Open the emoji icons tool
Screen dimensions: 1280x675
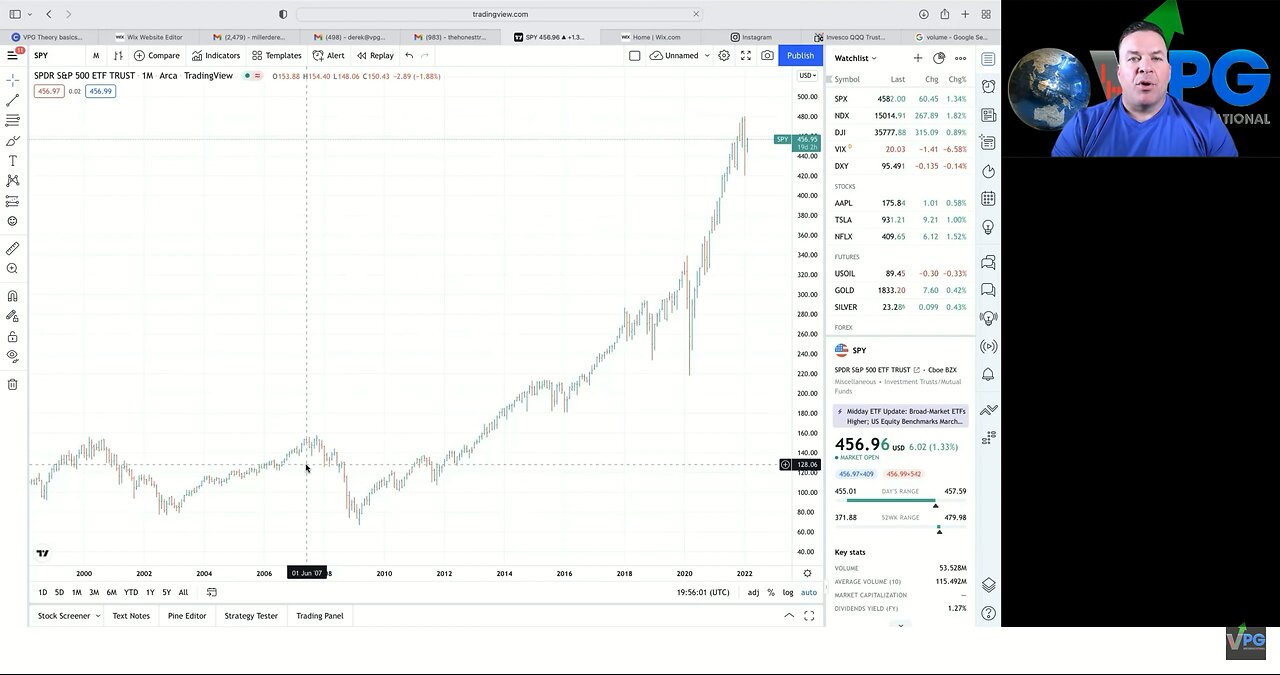pos(12,221)
